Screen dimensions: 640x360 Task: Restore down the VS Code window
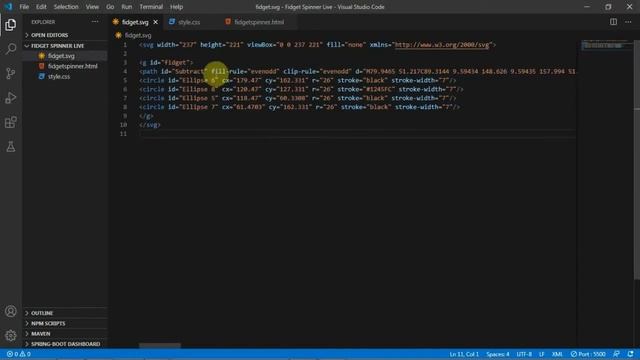608,7
